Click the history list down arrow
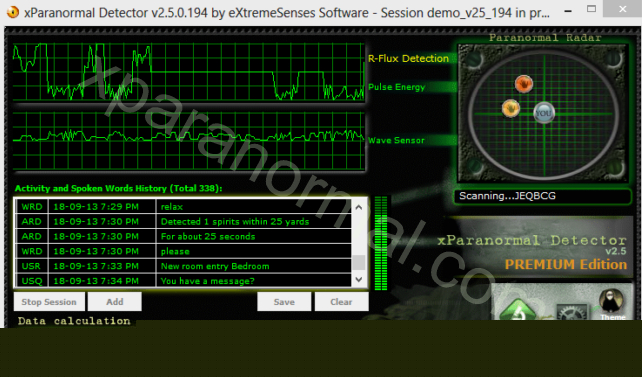 coord(359,279)
